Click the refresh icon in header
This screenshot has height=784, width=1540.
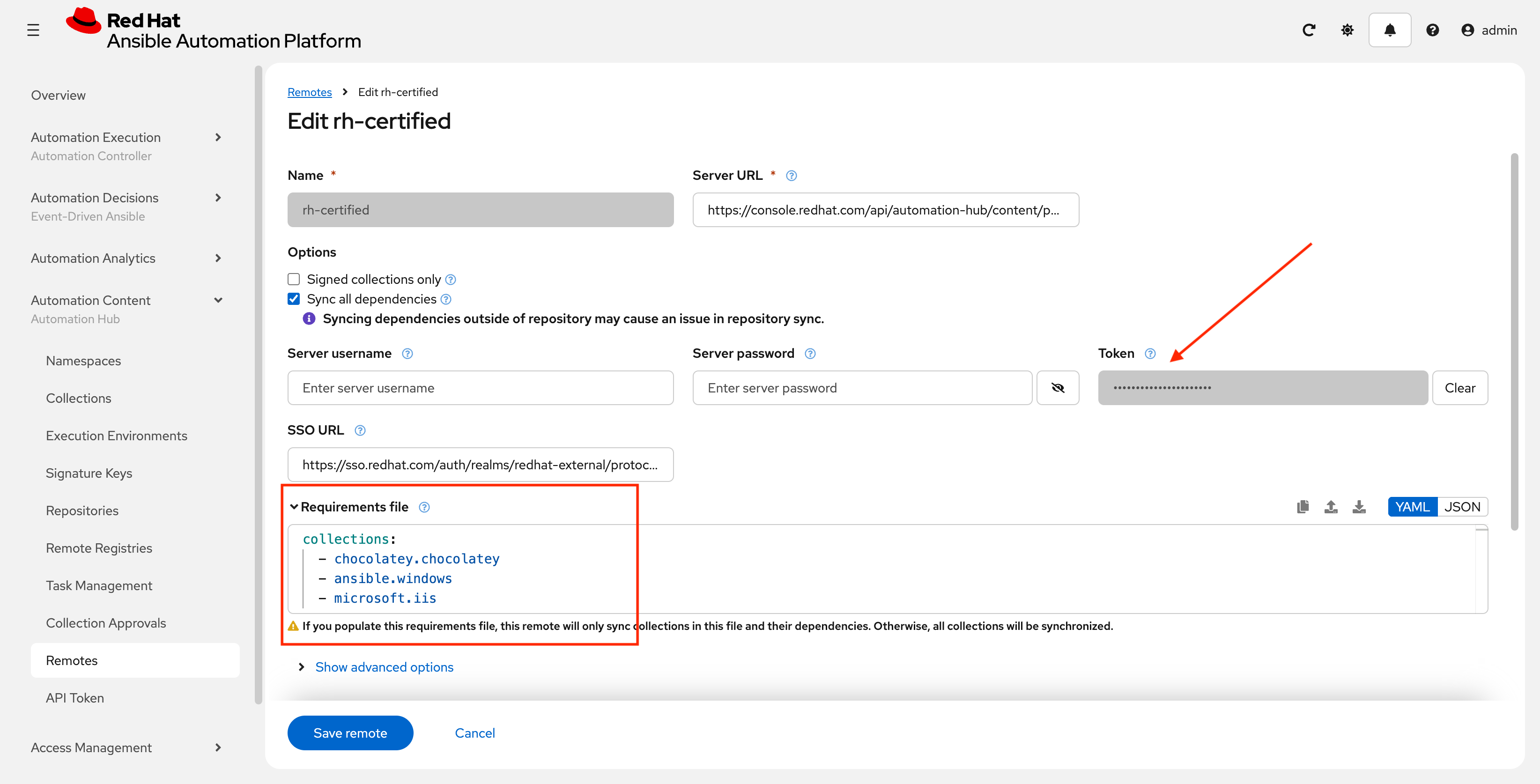pos(1308,30)
